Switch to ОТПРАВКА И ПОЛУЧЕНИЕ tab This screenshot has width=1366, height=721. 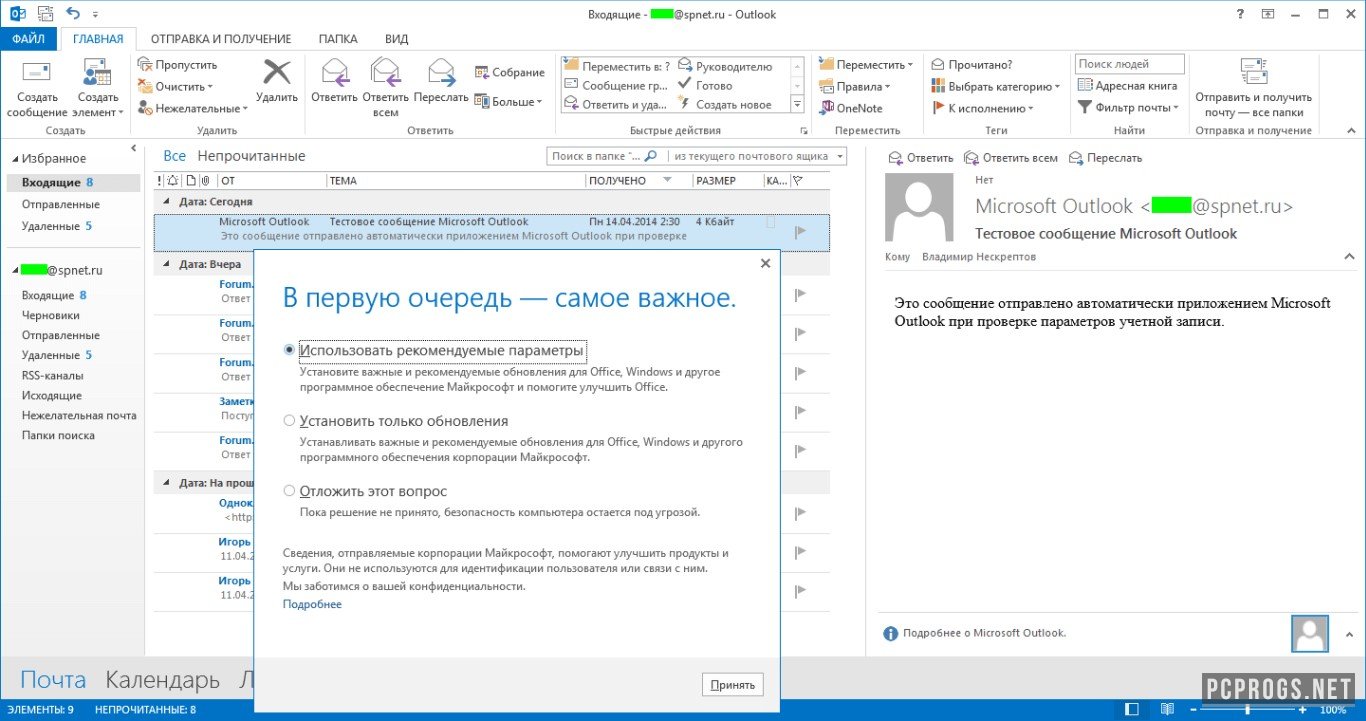(221, 39)
